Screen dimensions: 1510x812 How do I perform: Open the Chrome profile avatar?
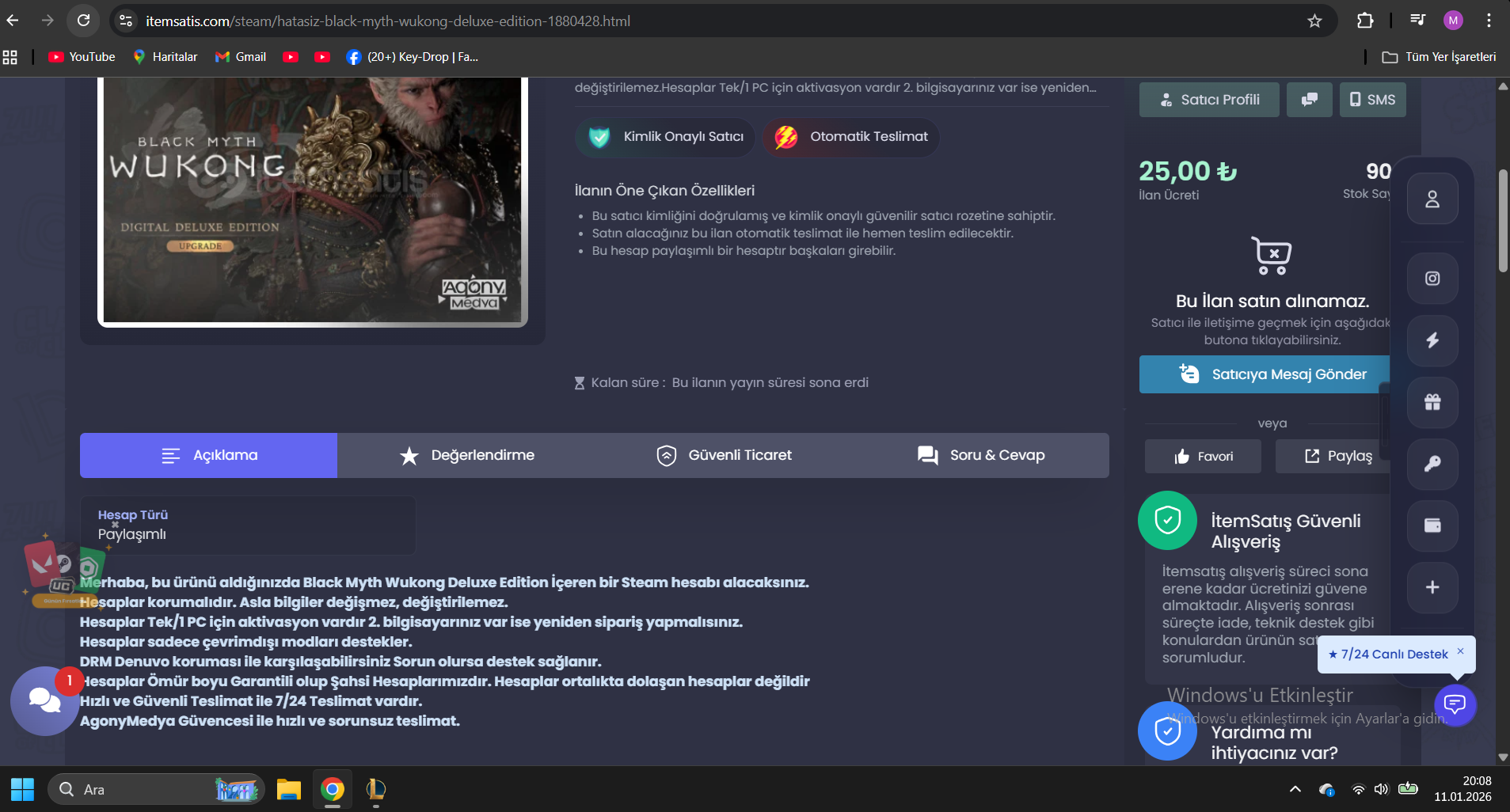(1453, 21)
